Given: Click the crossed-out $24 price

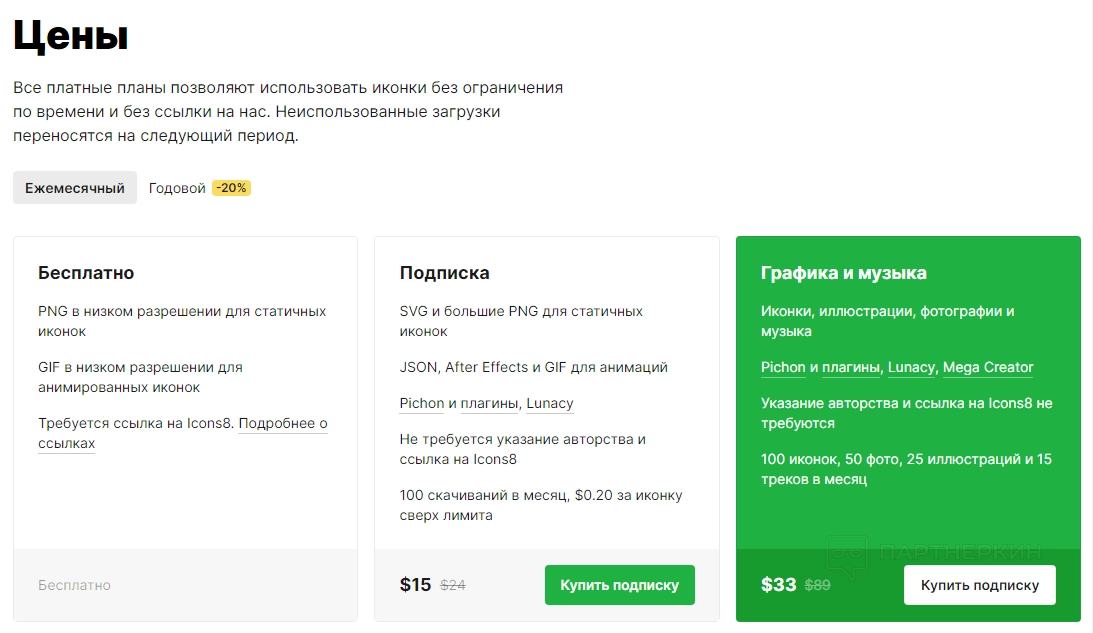Looking at the screenshot, I should click(x=453, y=586).
